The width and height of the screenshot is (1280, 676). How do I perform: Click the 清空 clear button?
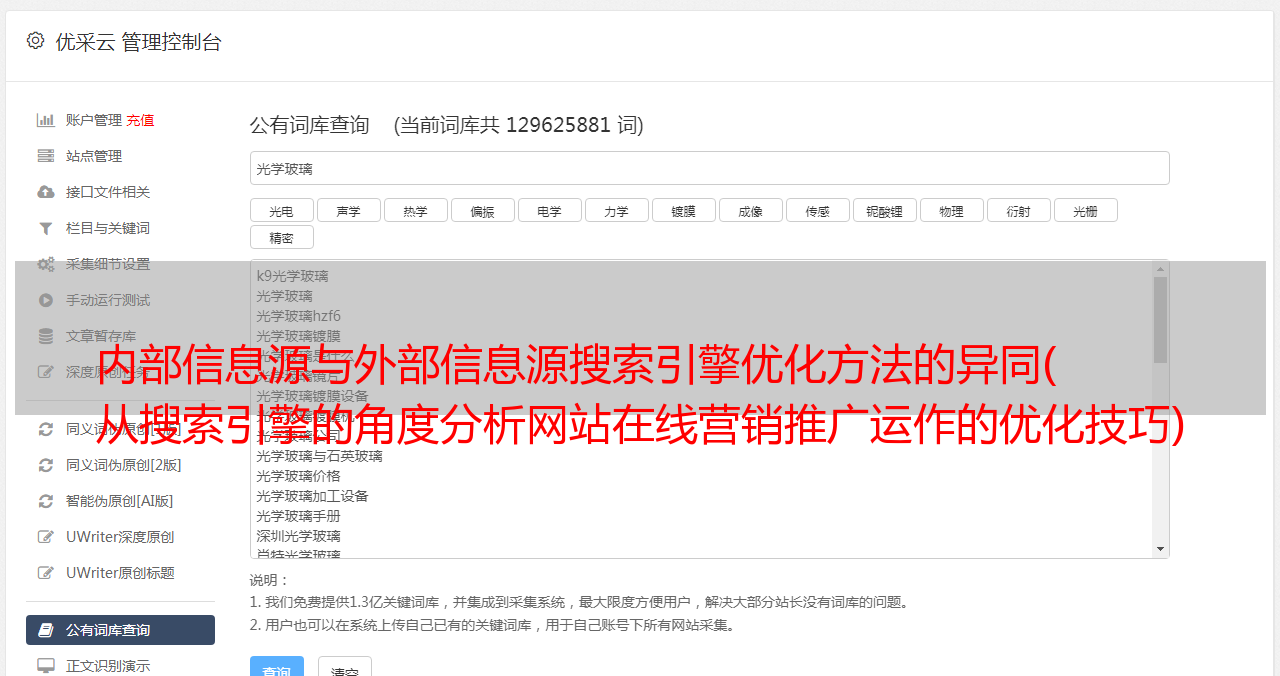[345, 668]
